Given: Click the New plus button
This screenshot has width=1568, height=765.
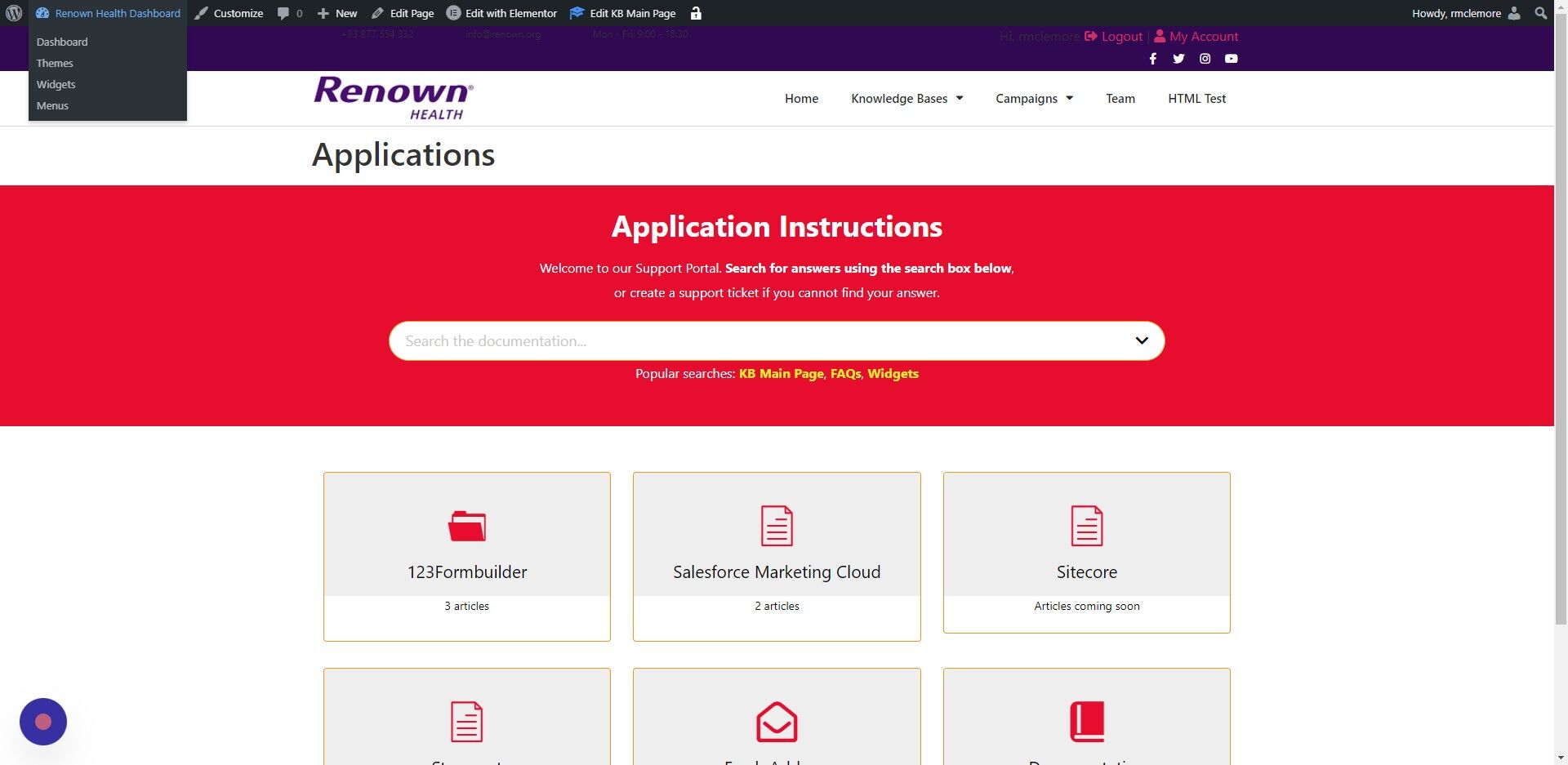Looking at the screenshot, I should 337,13.
